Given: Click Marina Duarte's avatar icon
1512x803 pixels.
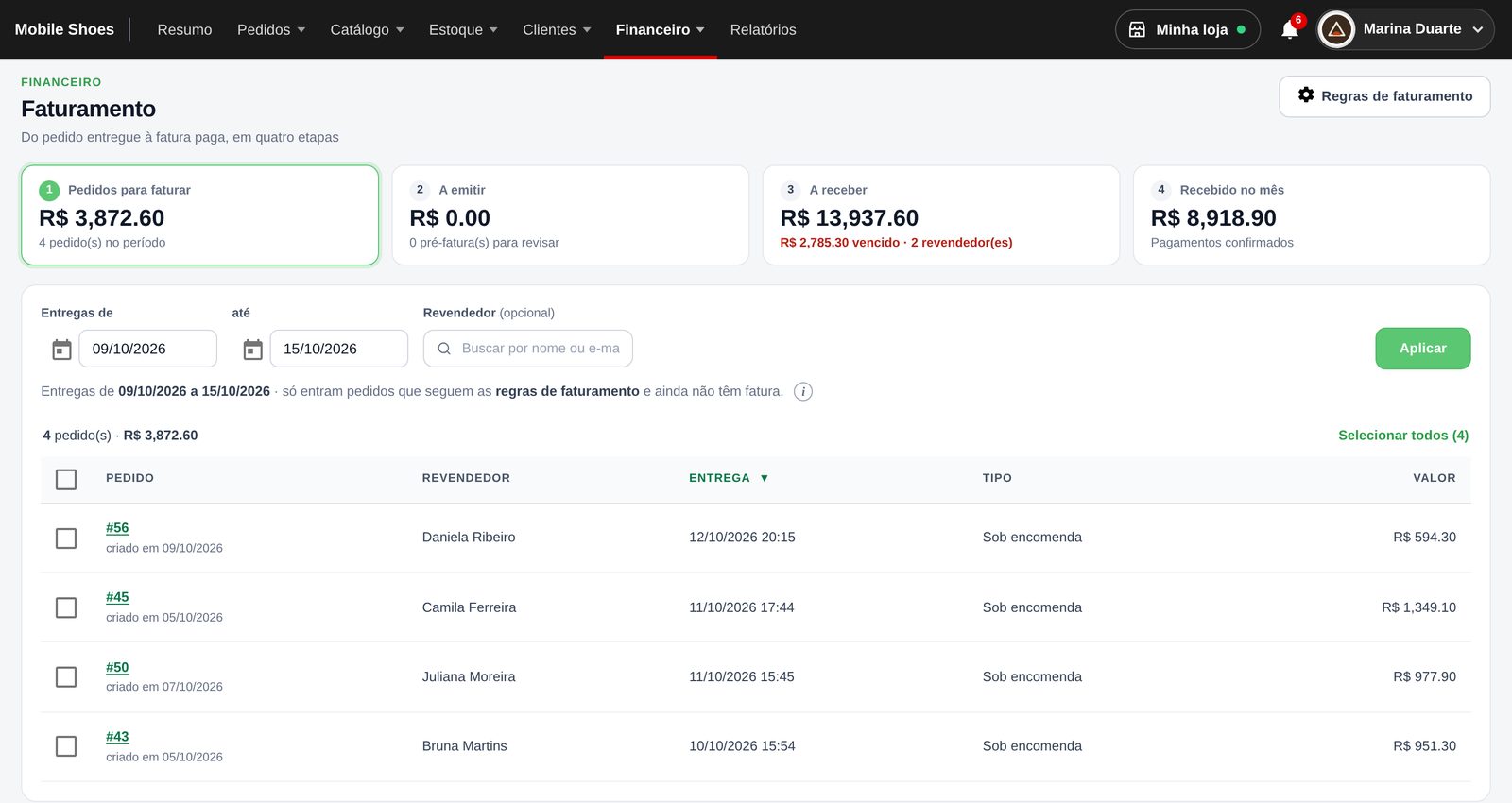Looking at the screenshot, I should coord(1336,29).
